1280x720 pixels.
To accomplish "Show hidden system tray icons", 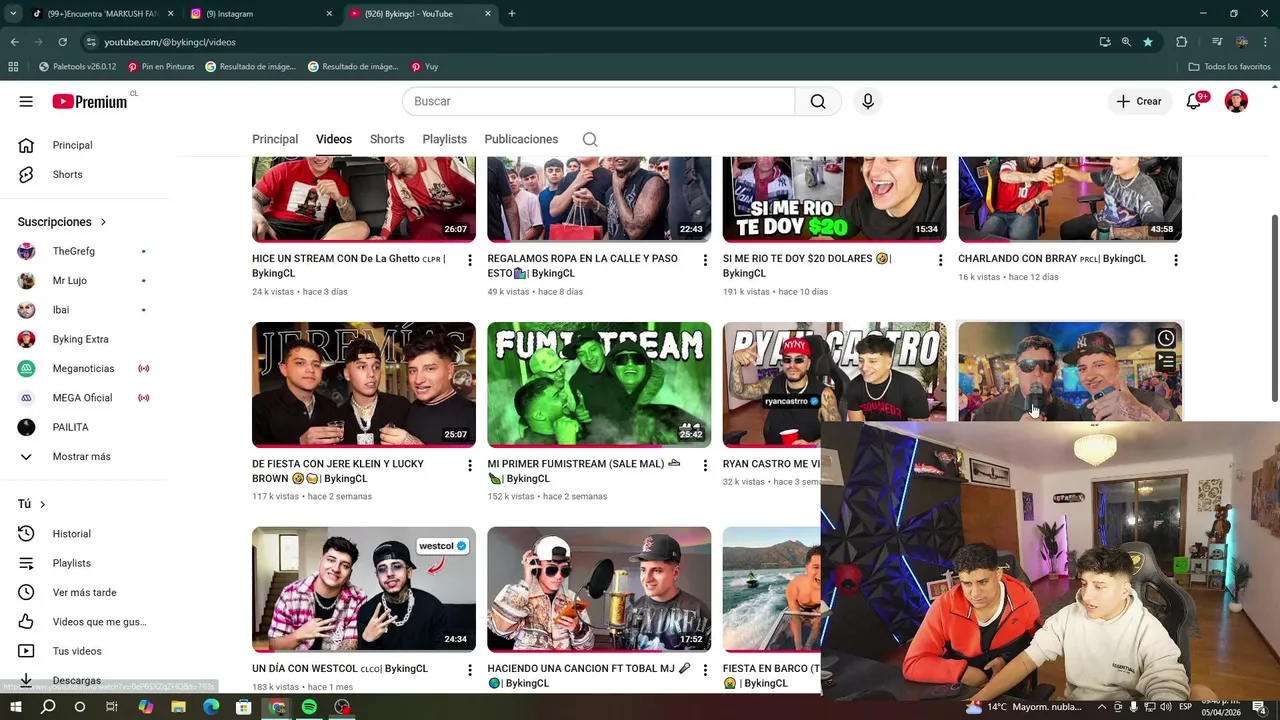I will click(1102, 707).
